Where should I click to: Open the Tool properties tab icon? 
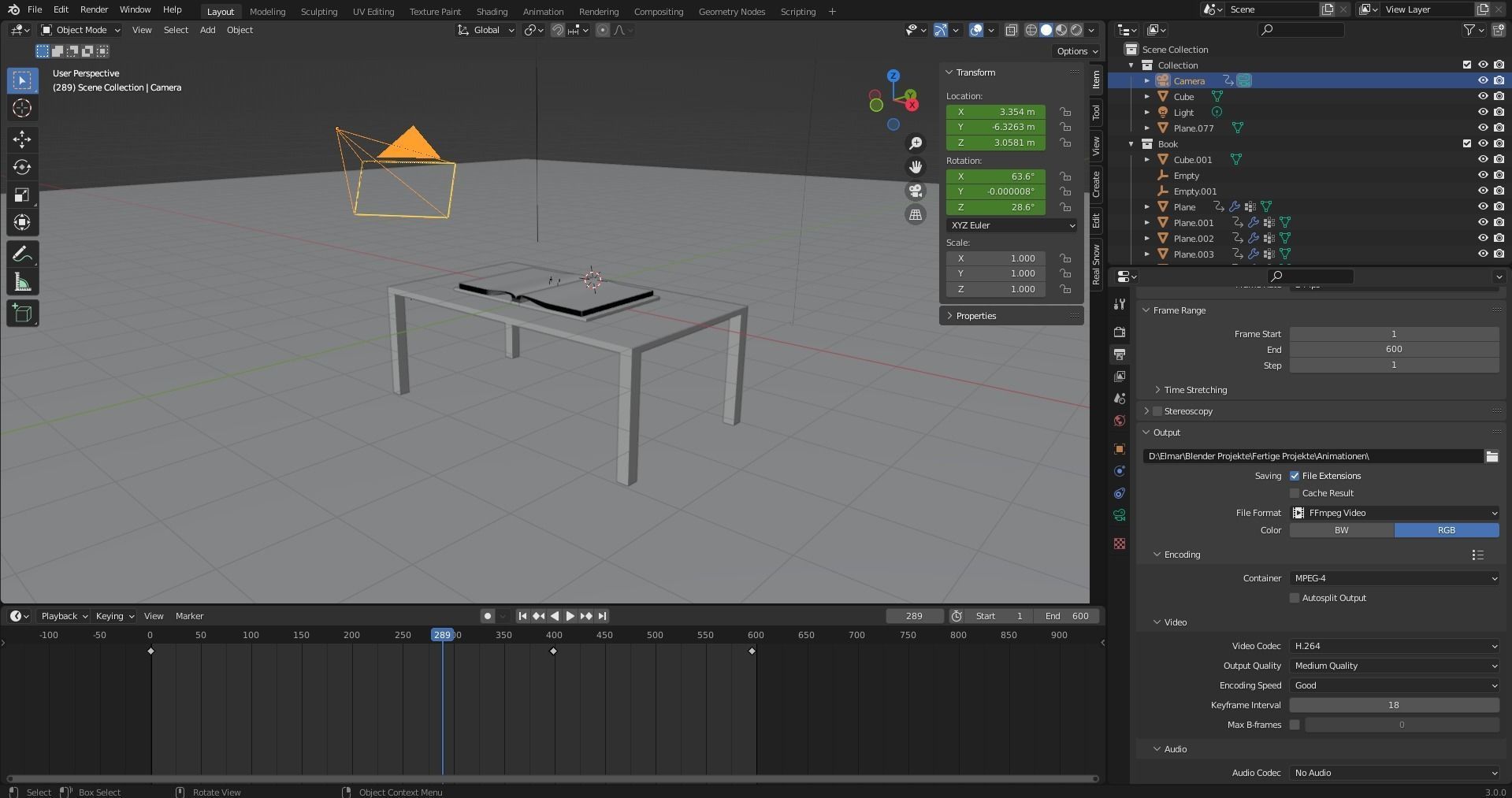pos(1120,304)
